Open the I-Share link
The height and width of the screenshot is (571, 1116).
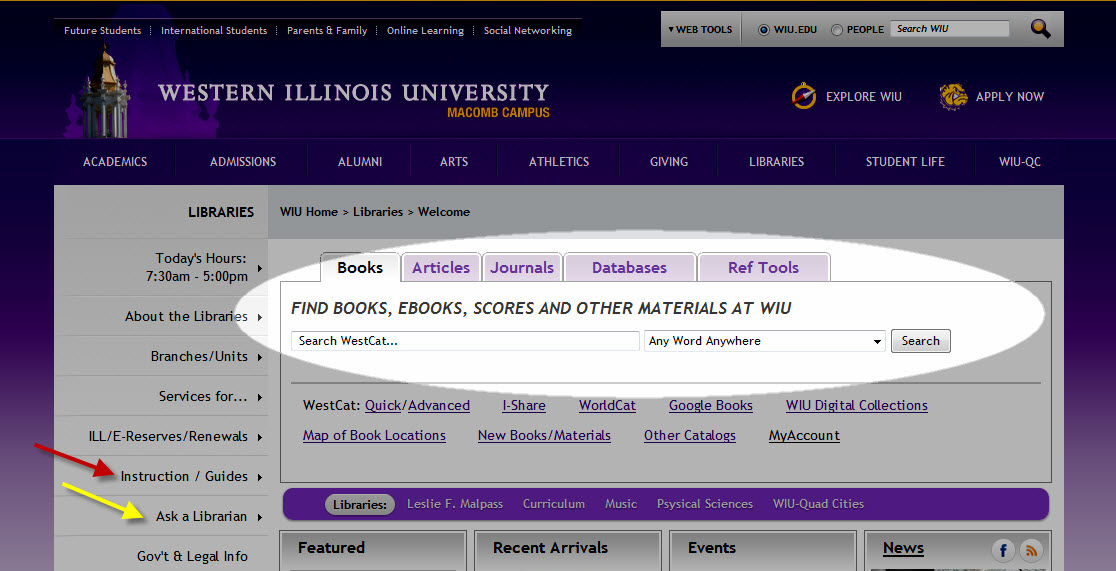pos(524,405)
